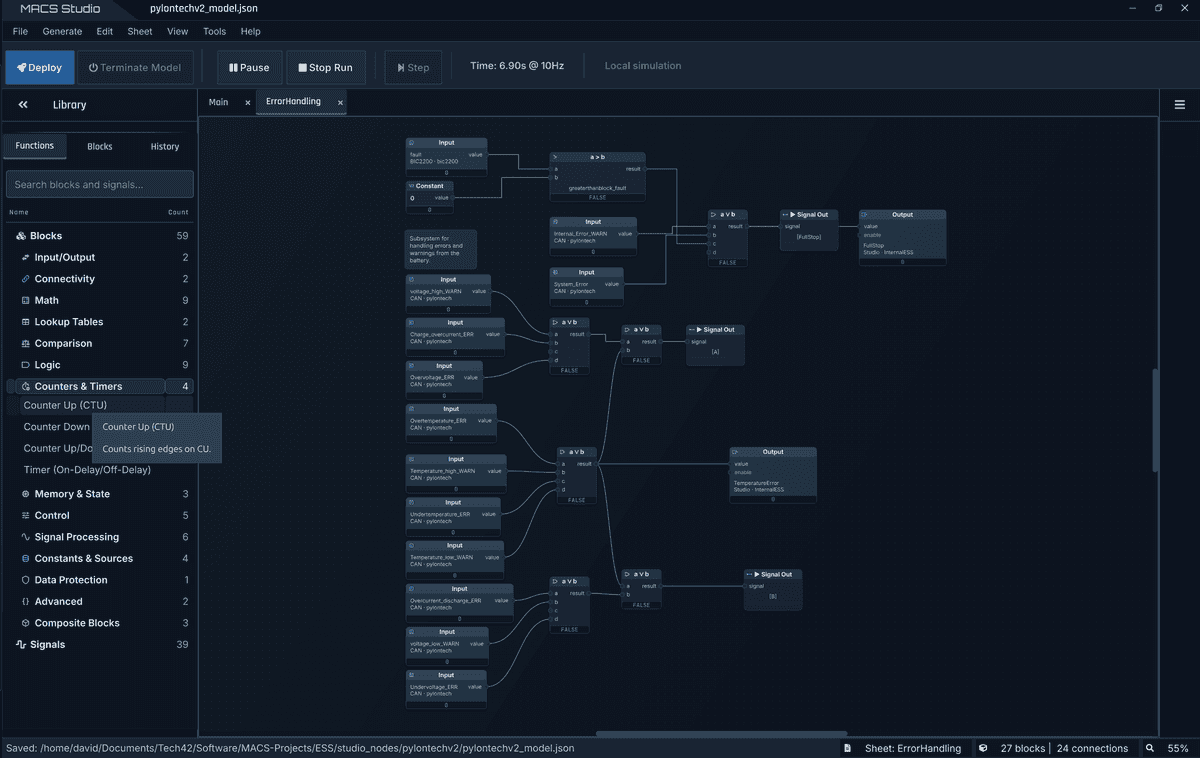
Task: Open the Edit menu
Action: [x=104, y=32]
